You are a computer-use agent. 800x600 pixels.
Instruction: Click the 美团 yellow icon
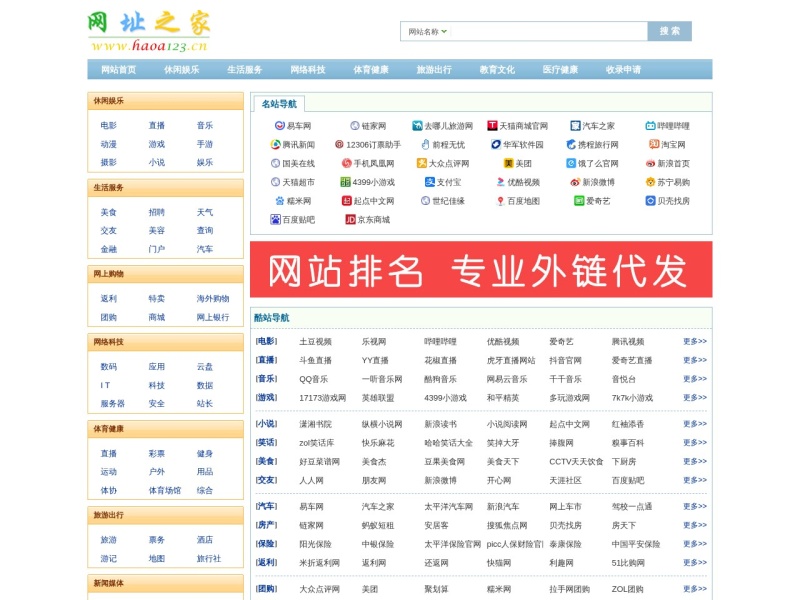(x=509, y=163)
